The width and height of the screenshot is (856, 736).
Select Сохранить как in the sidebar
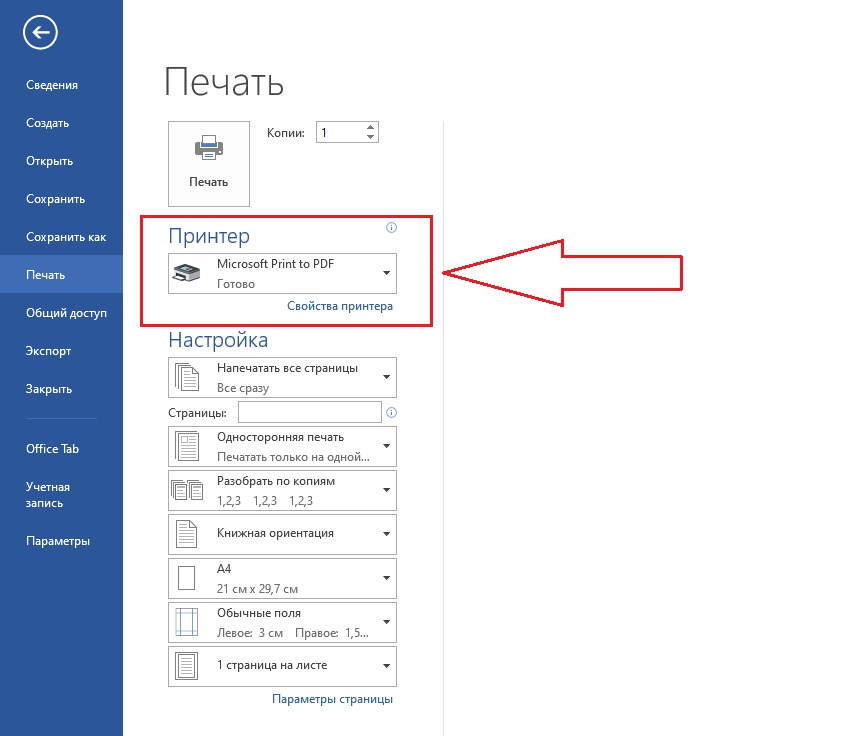[x=66, y=237]
